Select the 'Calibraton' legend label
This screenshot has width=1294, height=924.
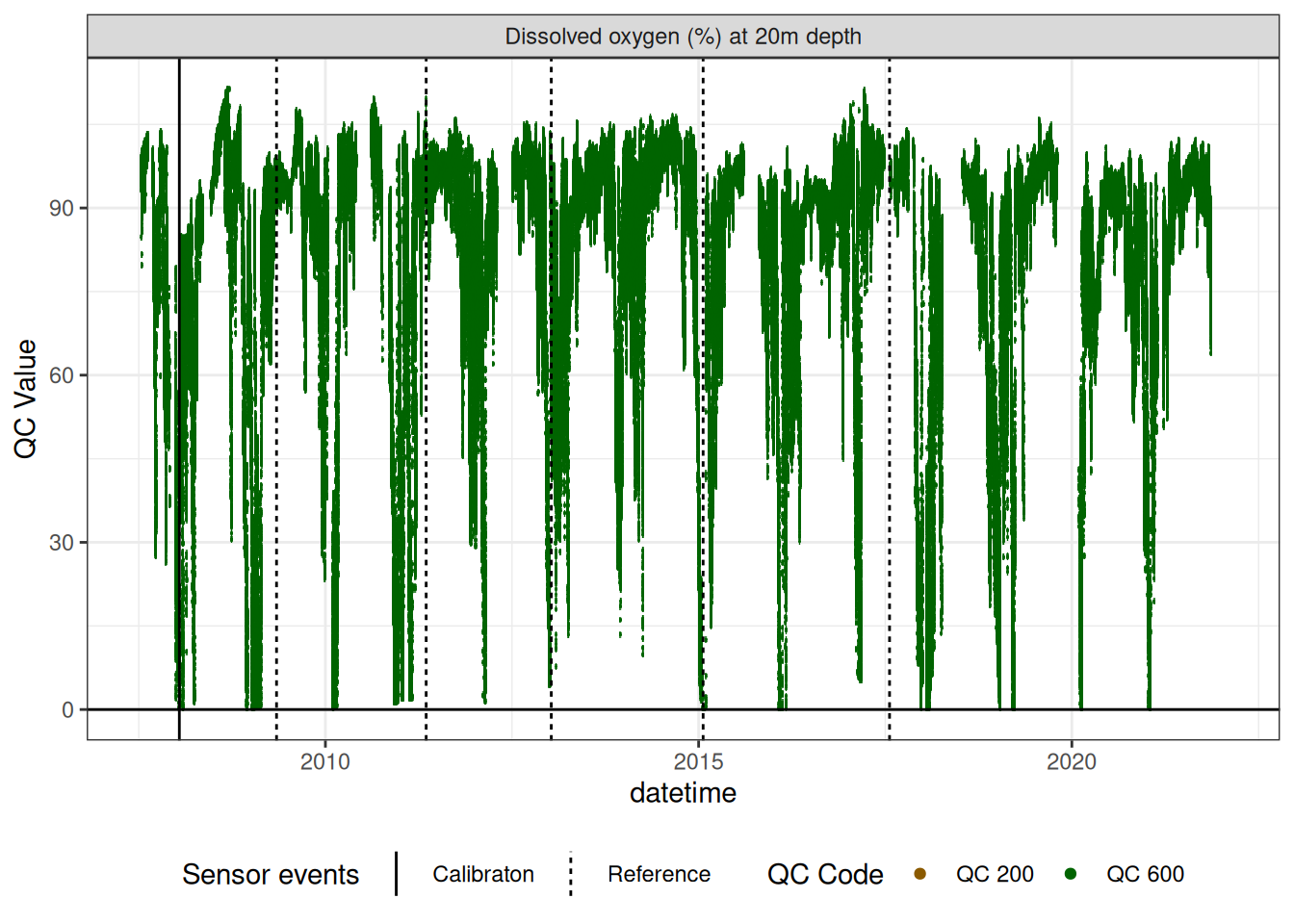[482, 874]
